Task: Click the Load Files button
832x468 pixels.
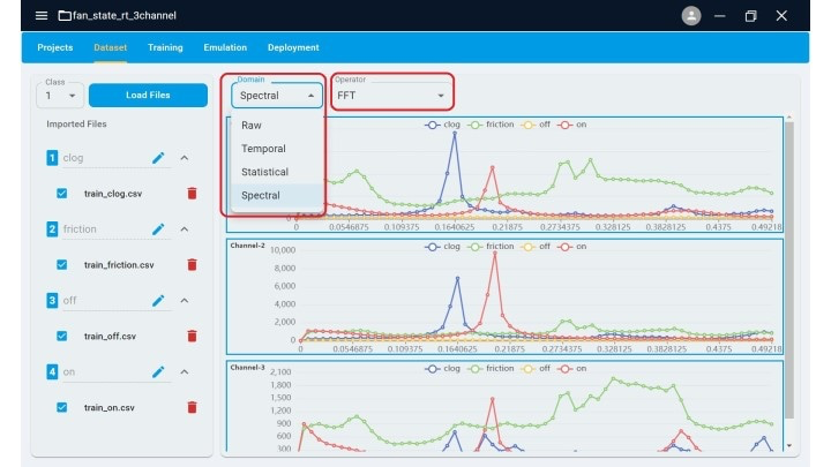Action: (x=148, y=95)
